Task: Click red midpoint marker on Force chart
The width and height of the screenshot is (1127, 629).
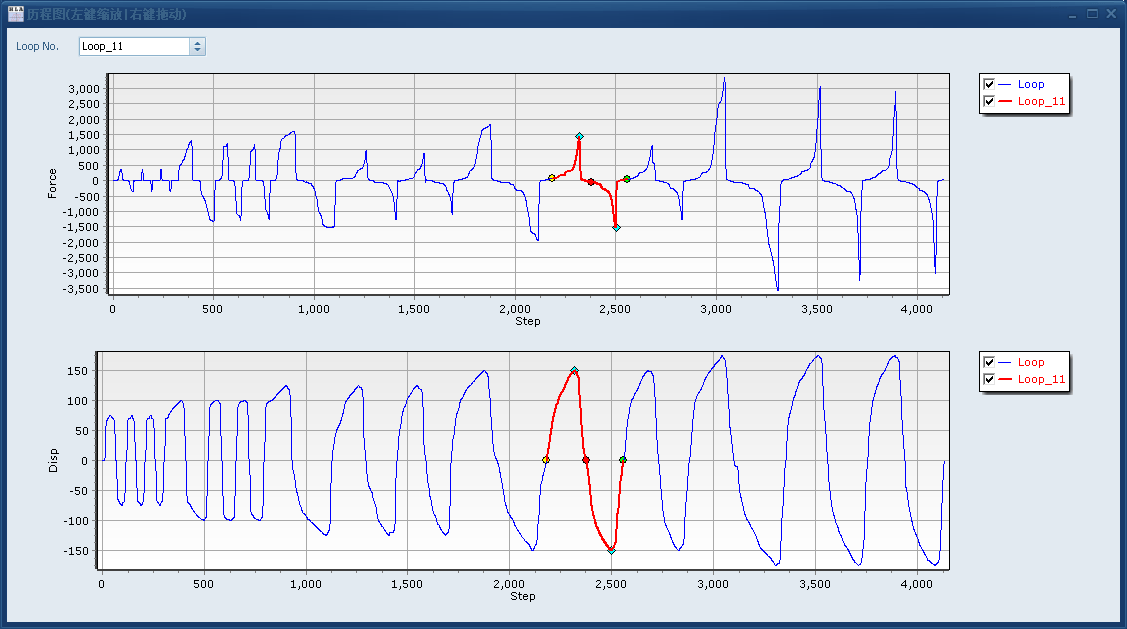Action: (x=591, y=182)
